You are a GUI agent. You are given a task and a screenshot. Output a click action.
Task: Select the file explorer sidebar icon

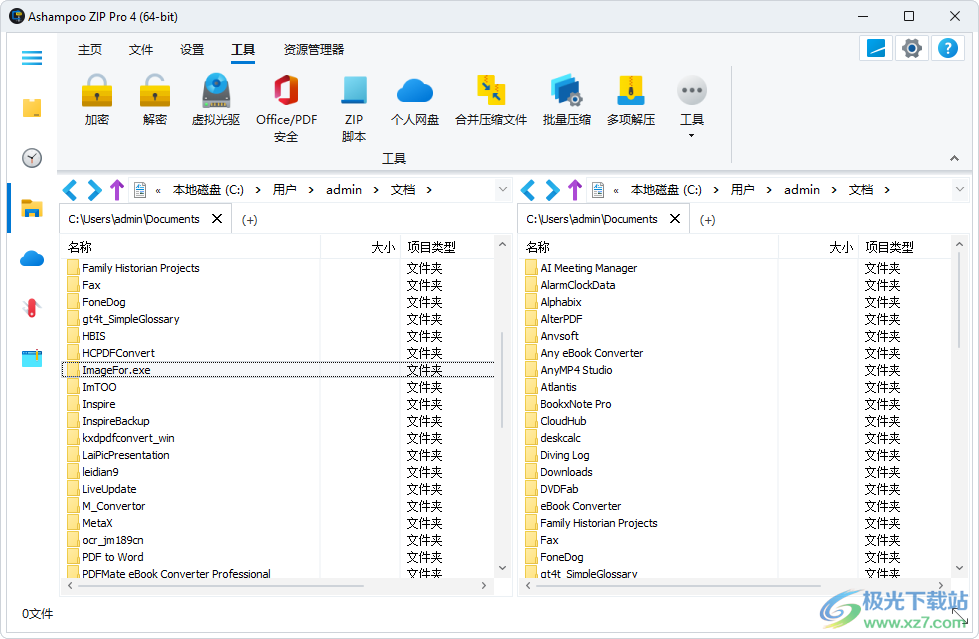click(x=32, y=208)
